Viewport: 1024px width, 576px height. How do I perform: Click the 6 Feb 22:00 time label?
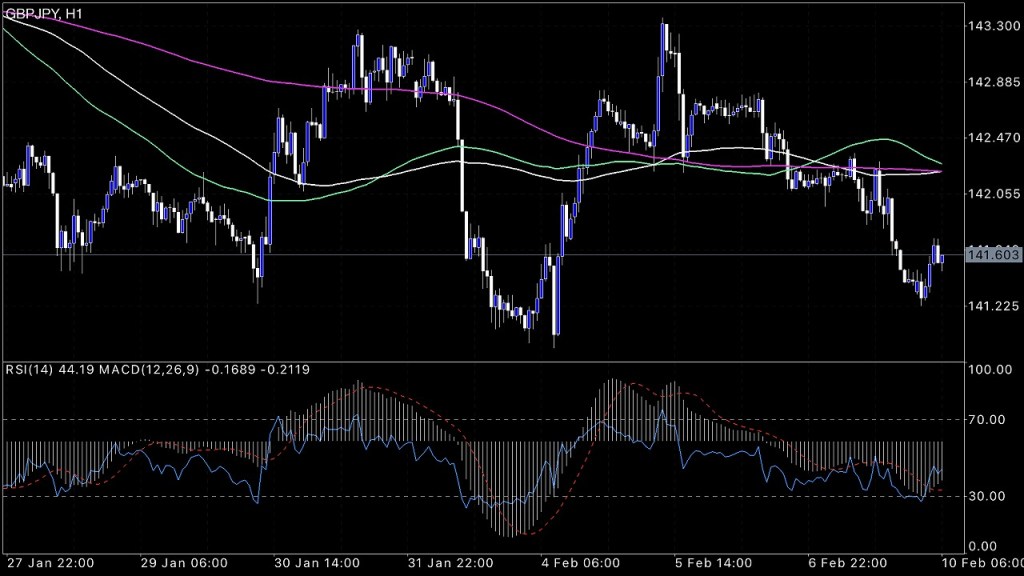click(848, 563)
